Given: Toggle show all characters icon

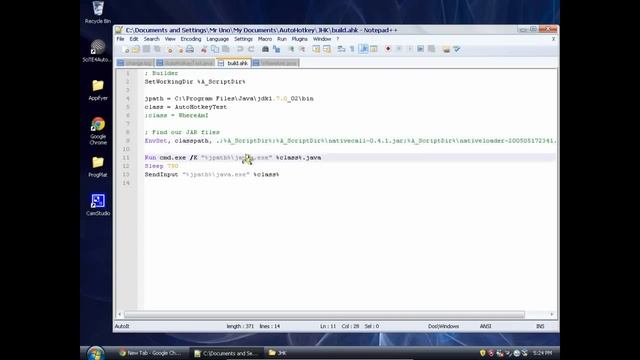Looking at the screenshot, I should point(352,49).
